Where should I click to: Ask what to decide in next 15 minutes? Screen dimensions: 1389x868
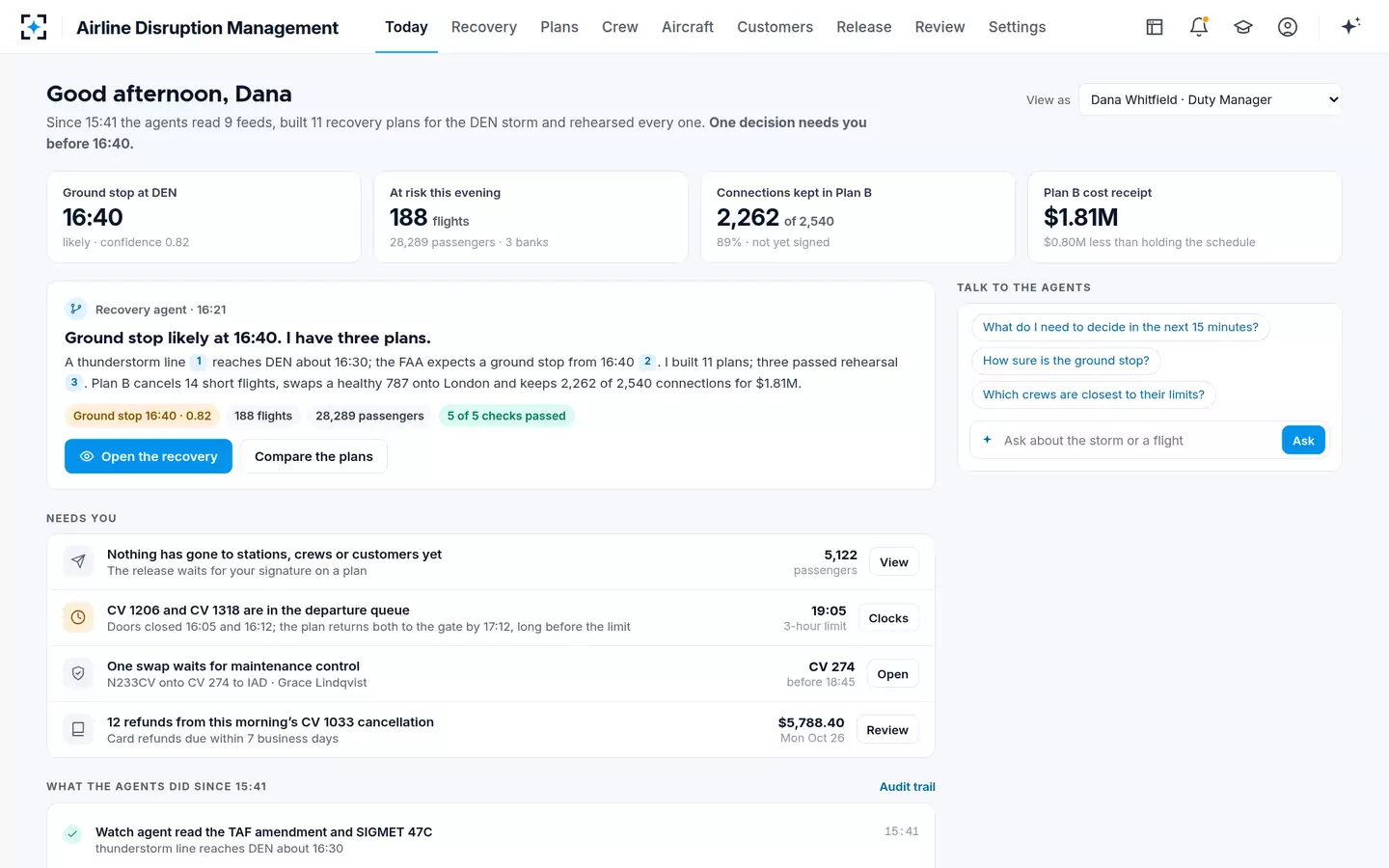point(1121,327)
